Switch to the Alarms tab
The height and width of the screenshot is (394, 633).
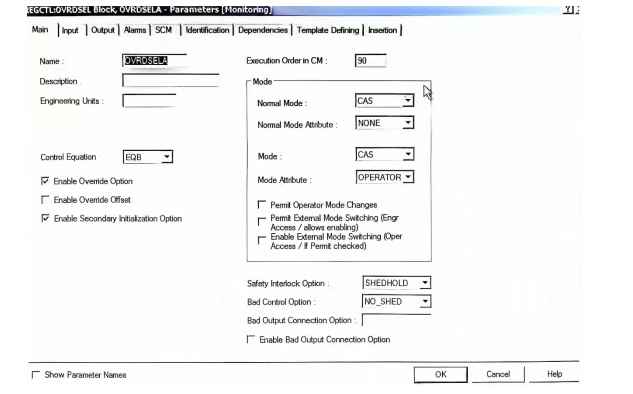135,30
